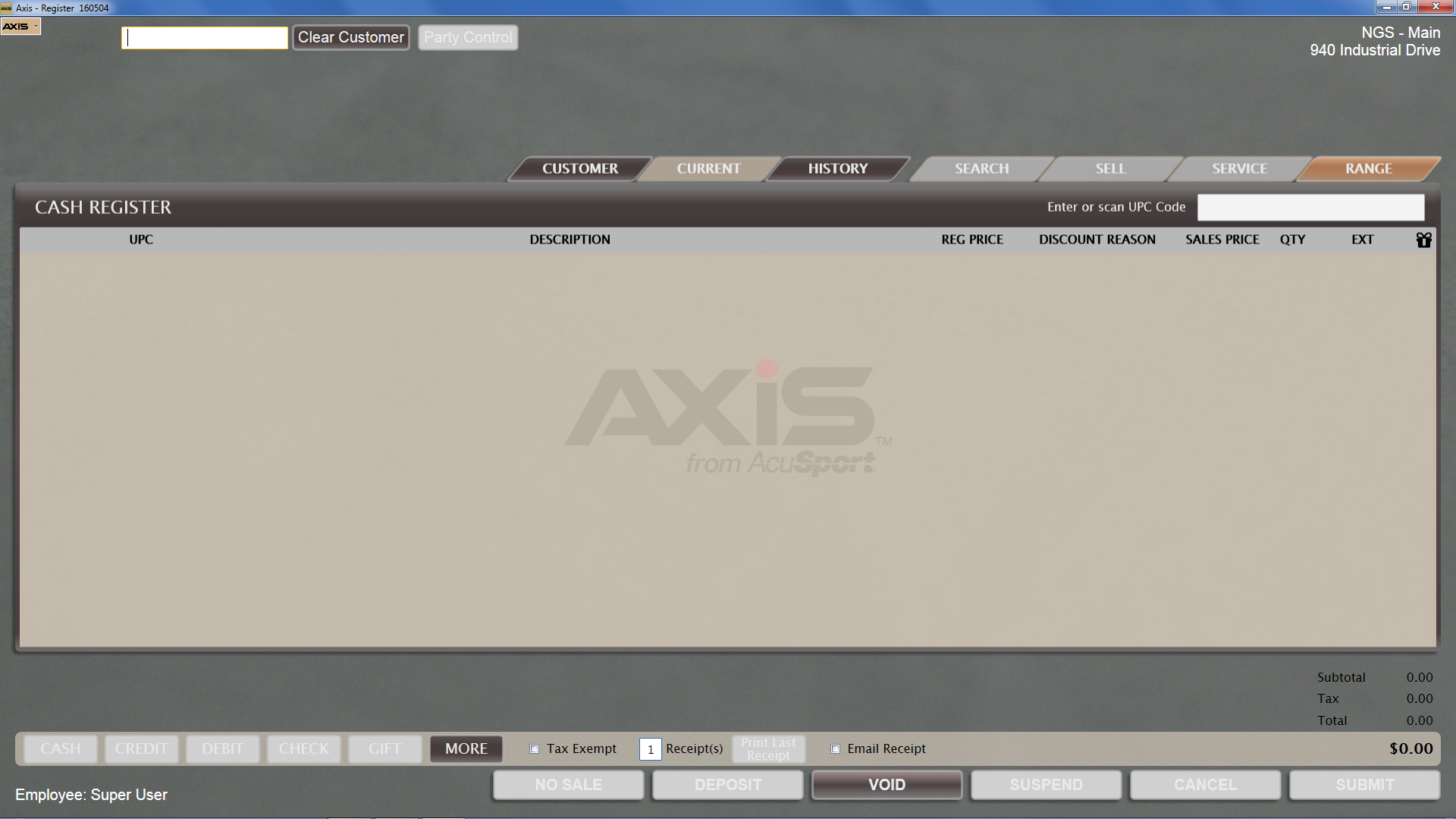The width and height of the screenshot is (1456, 819).
Task: Click the 940 Industrial Drive address
Action: [1375, 50]
